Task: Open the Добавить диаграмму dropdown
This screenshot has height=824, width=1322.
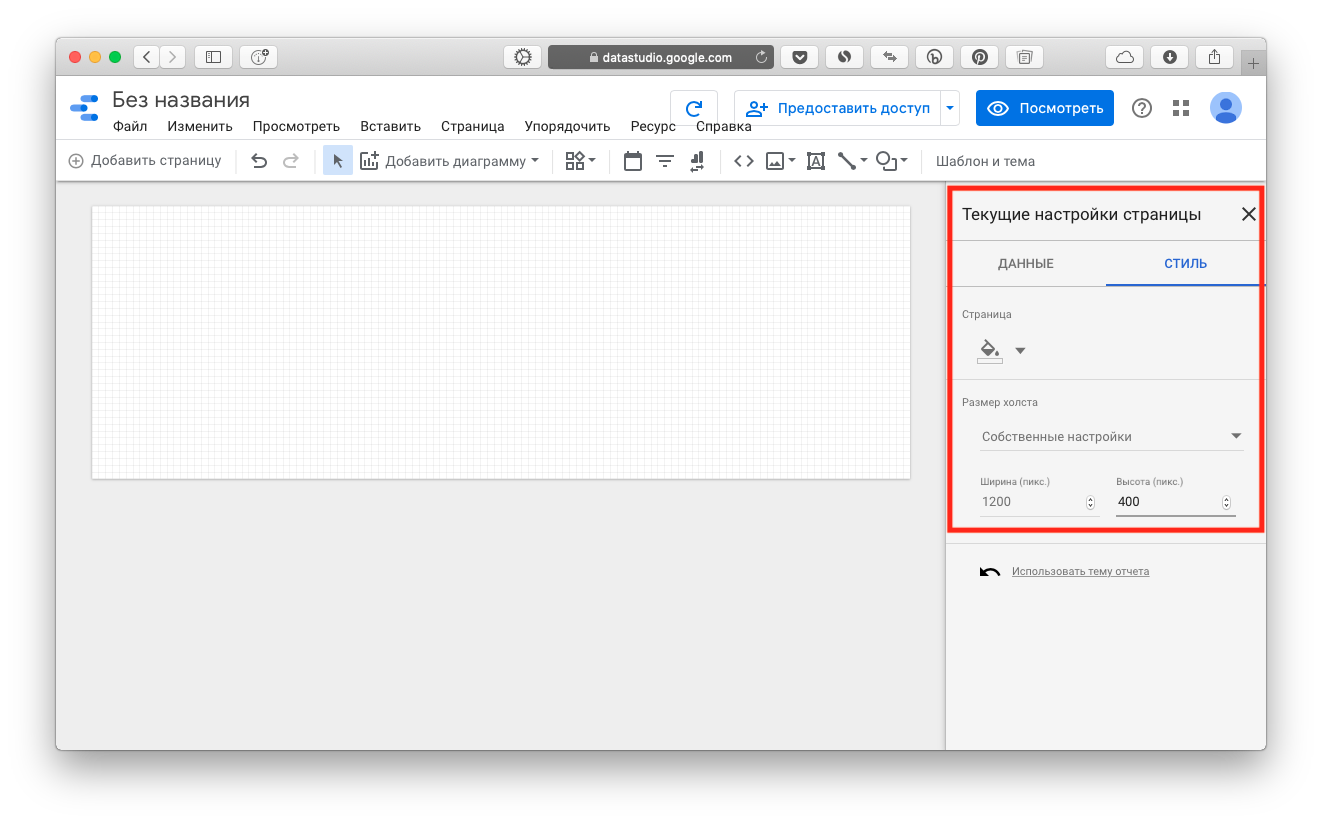Action: tap(449, 161)
